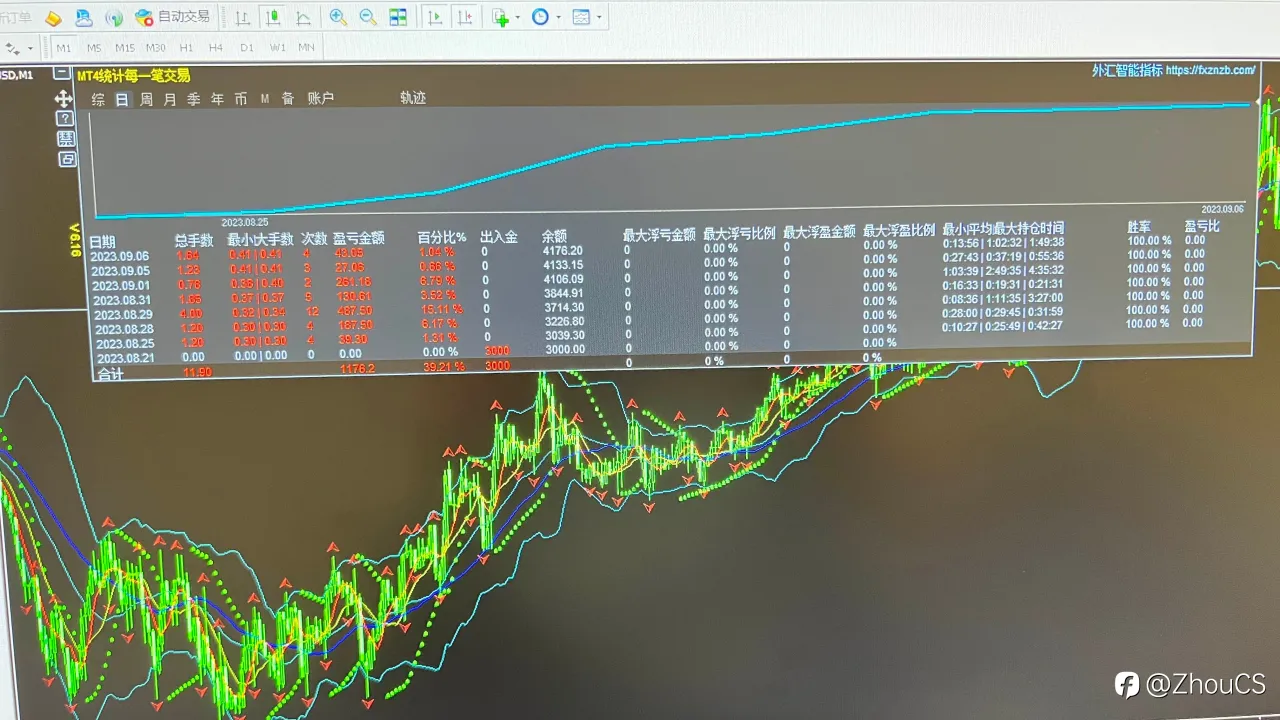Expand the periods clock dropdown arrow
This screenshot has width=1280, height=720.
click(x=557, y=17)
